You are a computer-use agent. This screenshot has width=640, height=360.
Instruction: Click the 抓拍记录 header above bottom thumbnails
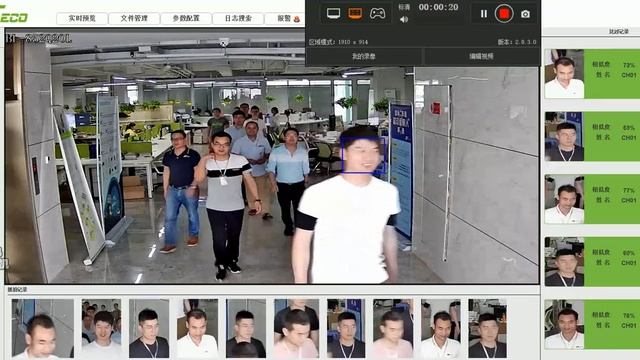tap(17, 289)
